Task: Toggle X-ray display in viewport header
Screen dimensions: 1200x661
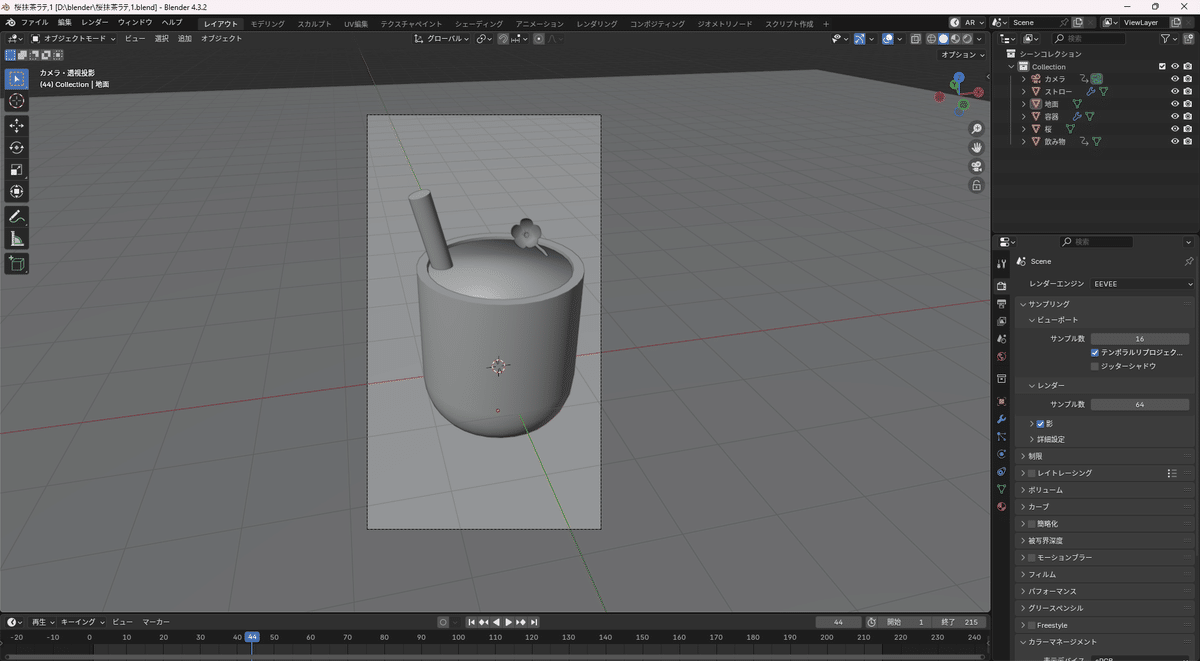Action: pos(915,39)
